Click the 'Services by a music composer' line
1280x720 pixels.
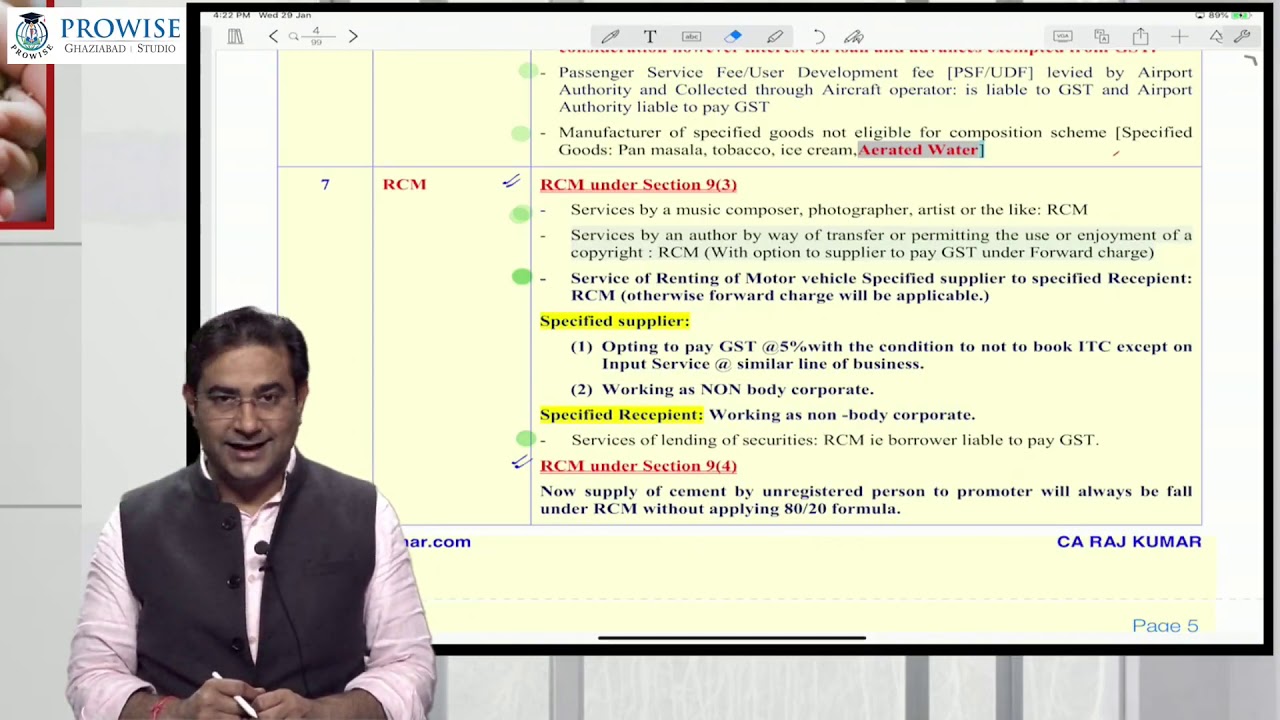click(828, 210)
